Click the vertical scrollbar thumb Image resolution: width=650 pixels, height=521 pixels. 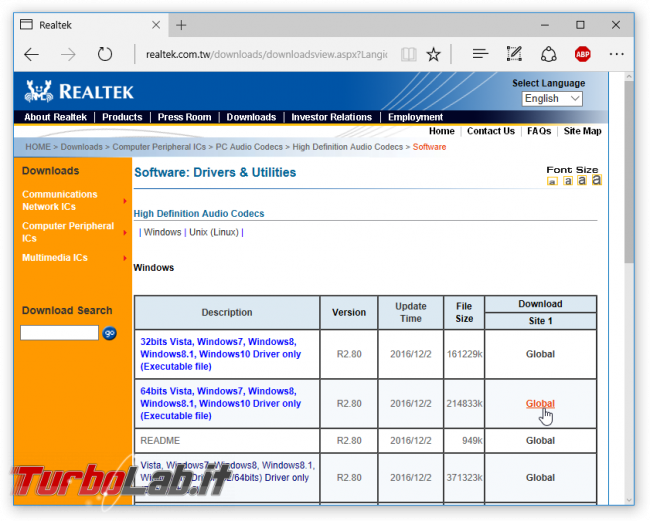click(x=629, y=172)
